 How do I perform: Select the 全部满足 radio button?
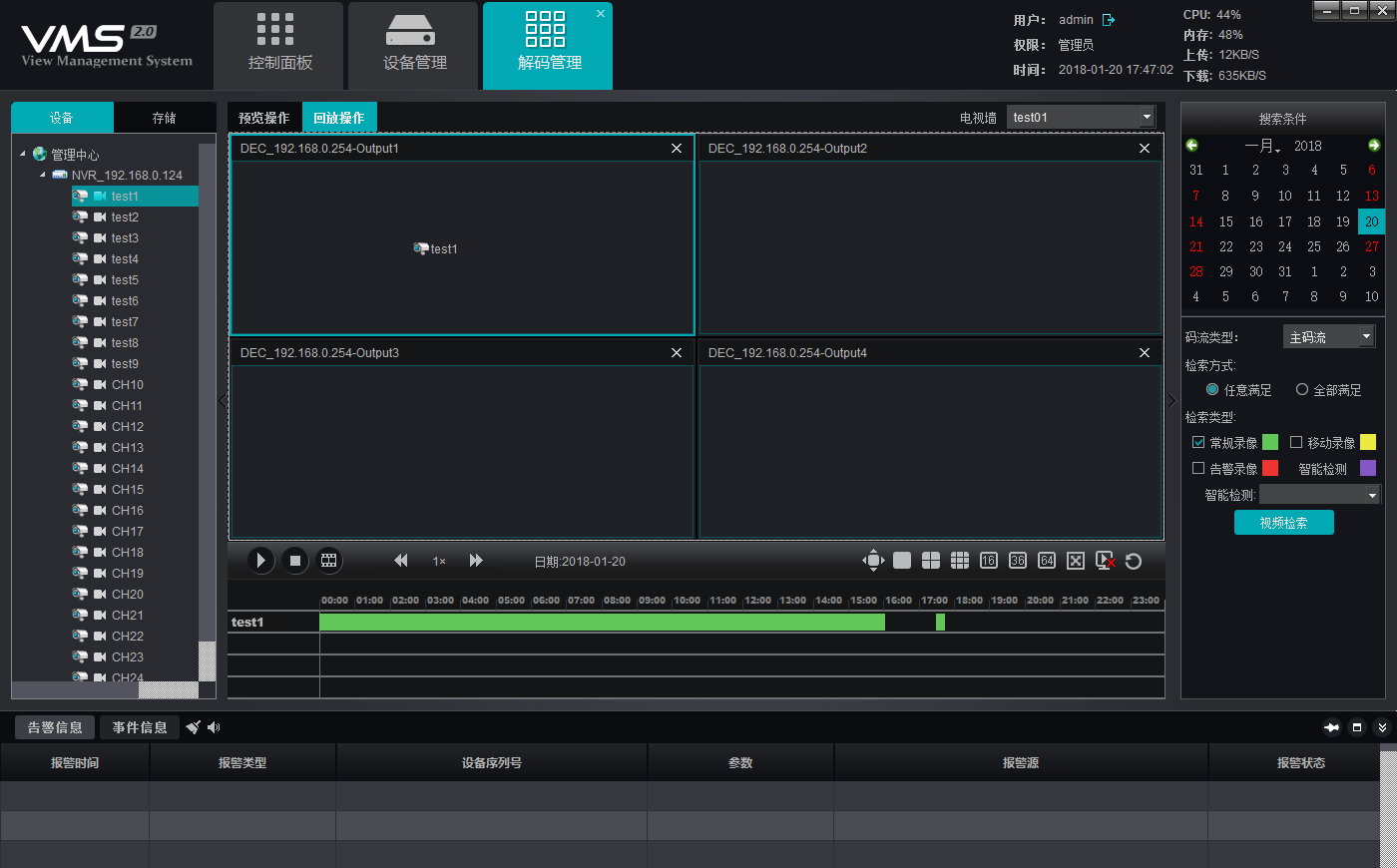[x=1302, y=389]
